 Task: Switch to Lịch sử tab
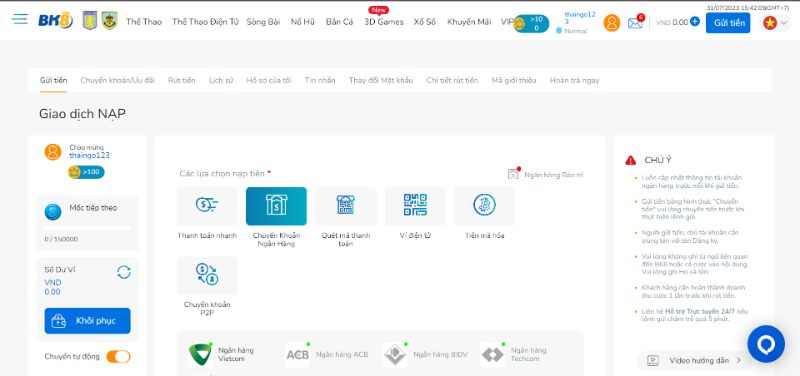221,80
